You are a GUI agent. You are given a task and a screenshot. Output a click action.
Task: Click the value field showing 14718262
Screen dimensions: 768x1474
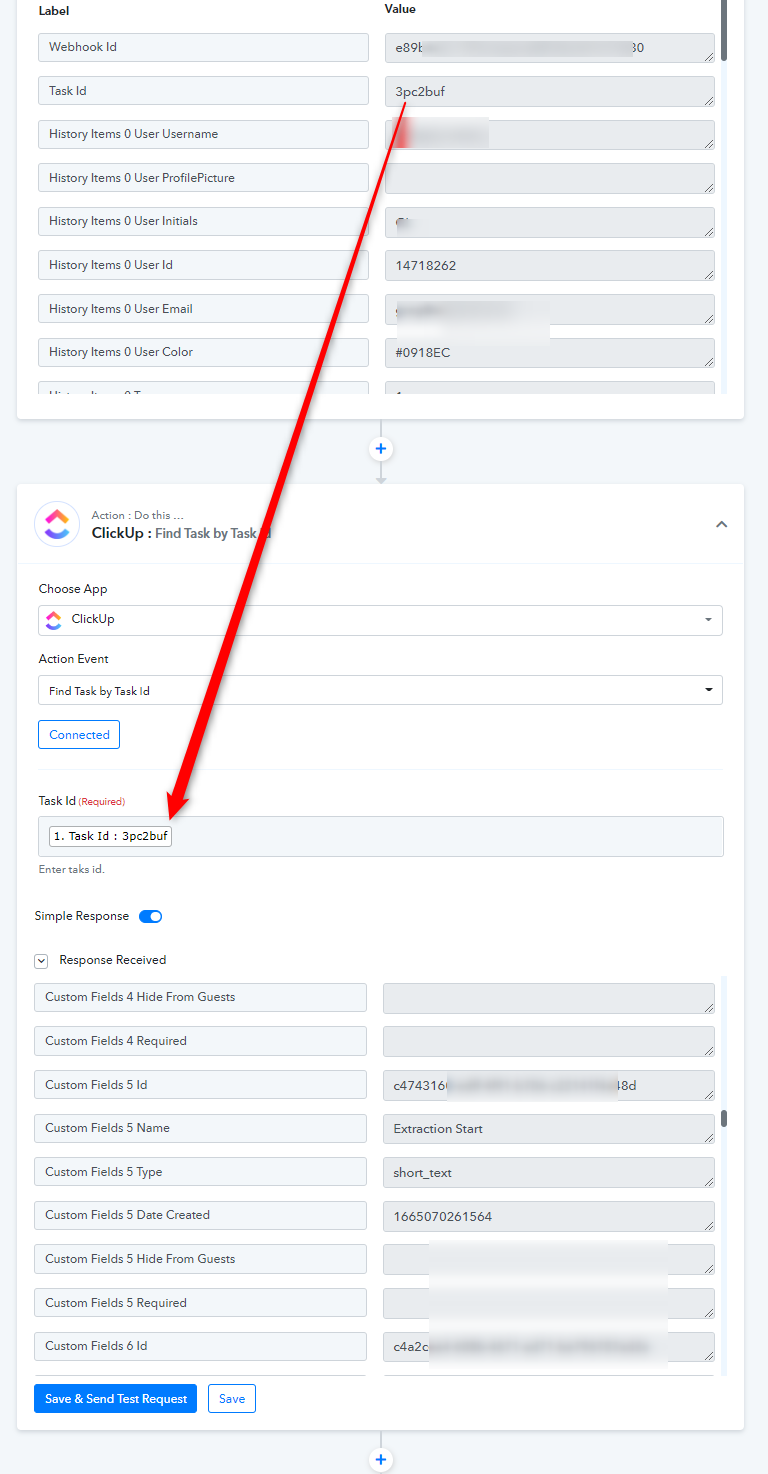550,265
